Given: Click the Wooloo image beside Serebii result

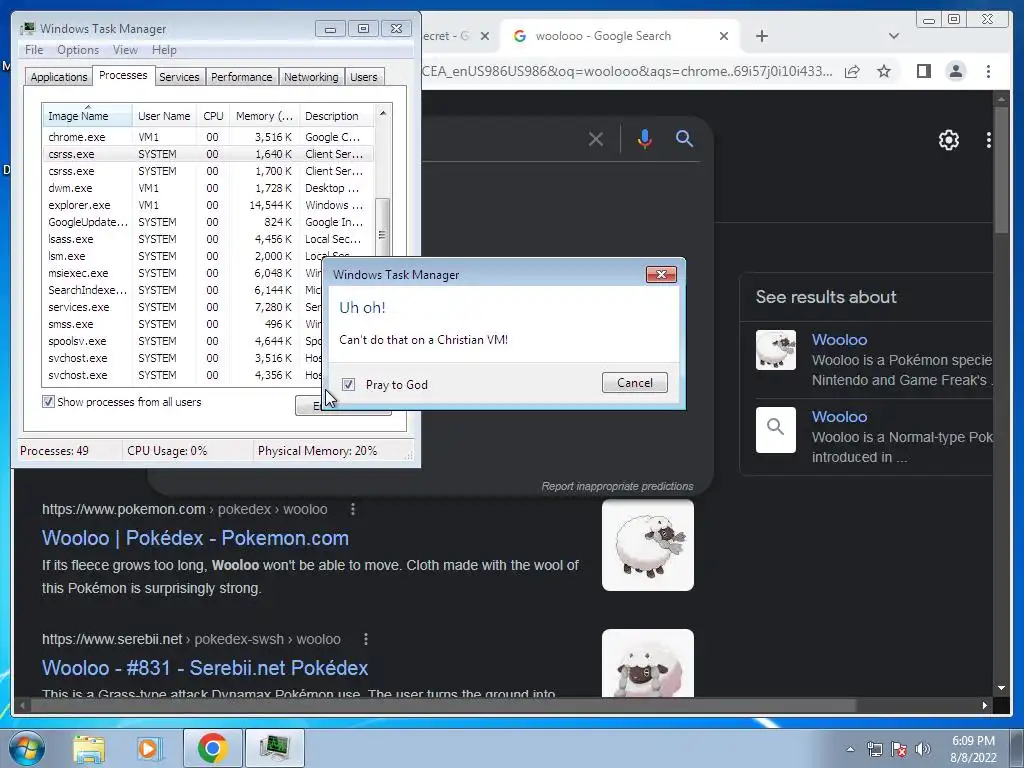Looking at the screenshot, I should (x=648, y=663).
